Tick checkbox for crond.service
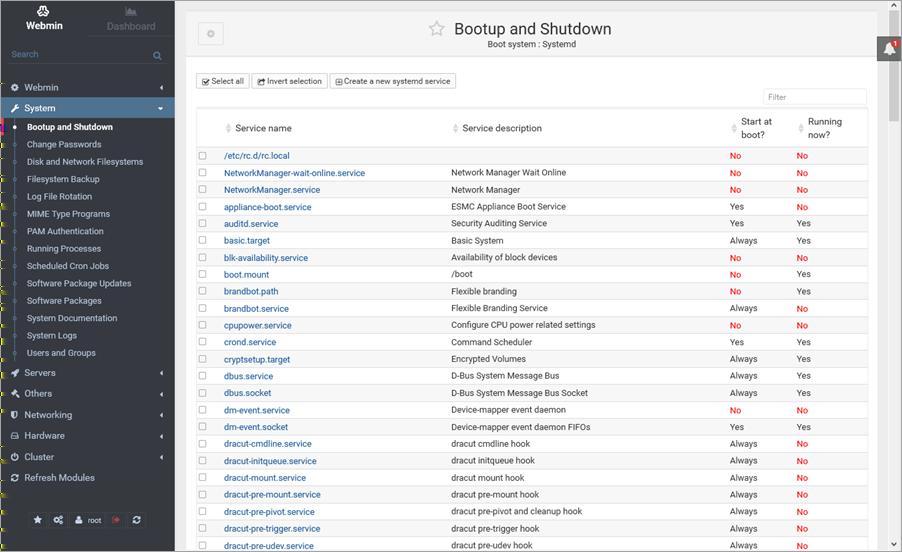The height and width of the screenshot is (552, 902). tap(202, 342)
